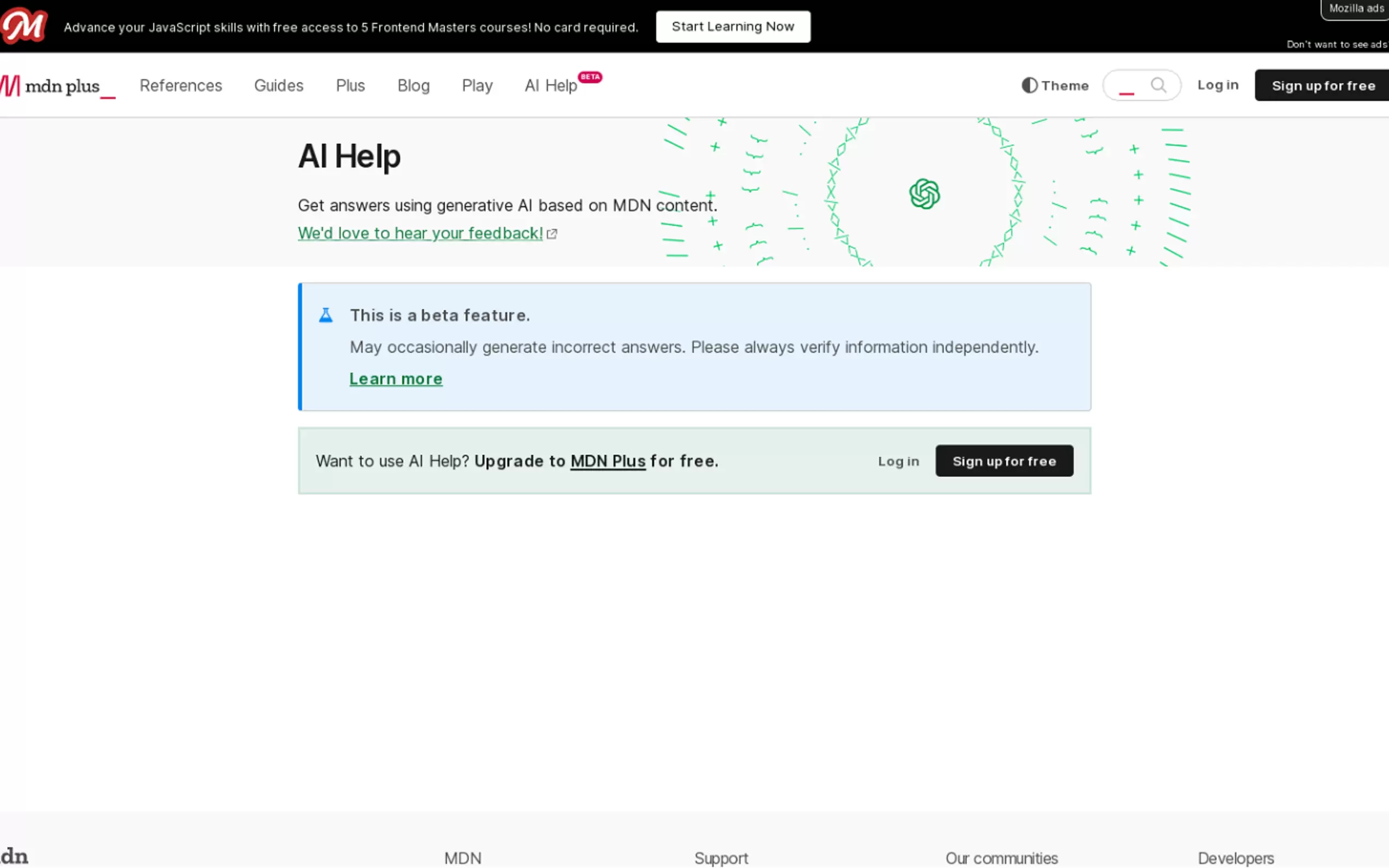Click the Our communities footer heading
Image resolution: width=1389 pixels, height=868 pixels.
coord(1001,858)
